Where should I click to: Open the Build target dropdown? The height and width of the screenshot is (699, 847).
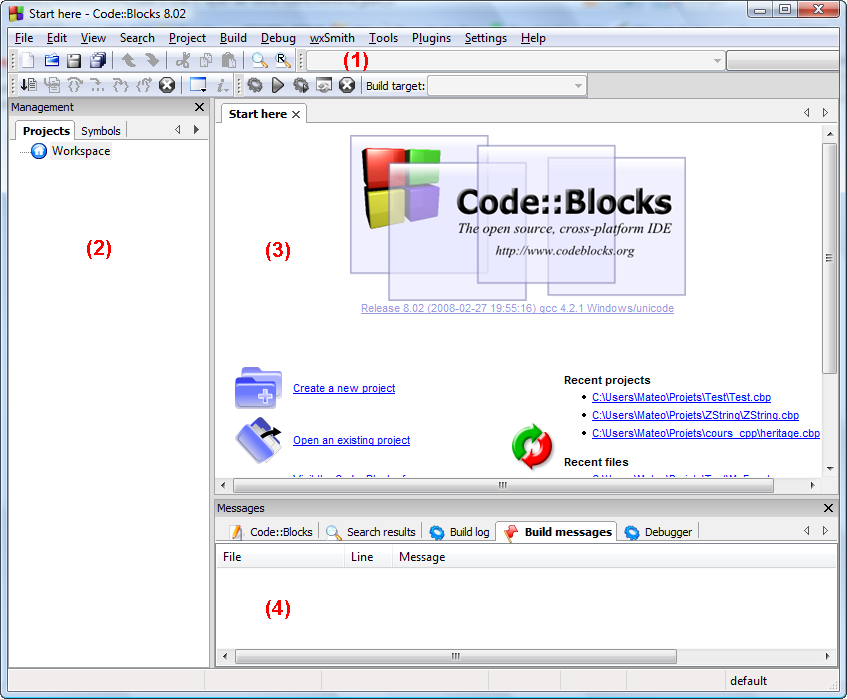(x=507, y=85)
